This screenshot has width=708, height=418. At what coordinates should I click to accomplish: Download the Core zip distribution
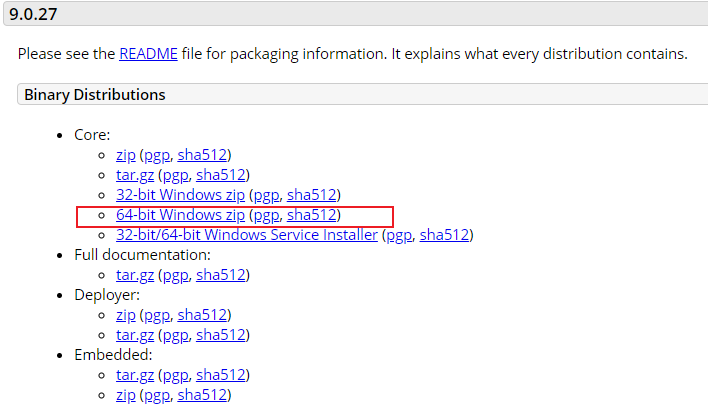pos(126,155)
